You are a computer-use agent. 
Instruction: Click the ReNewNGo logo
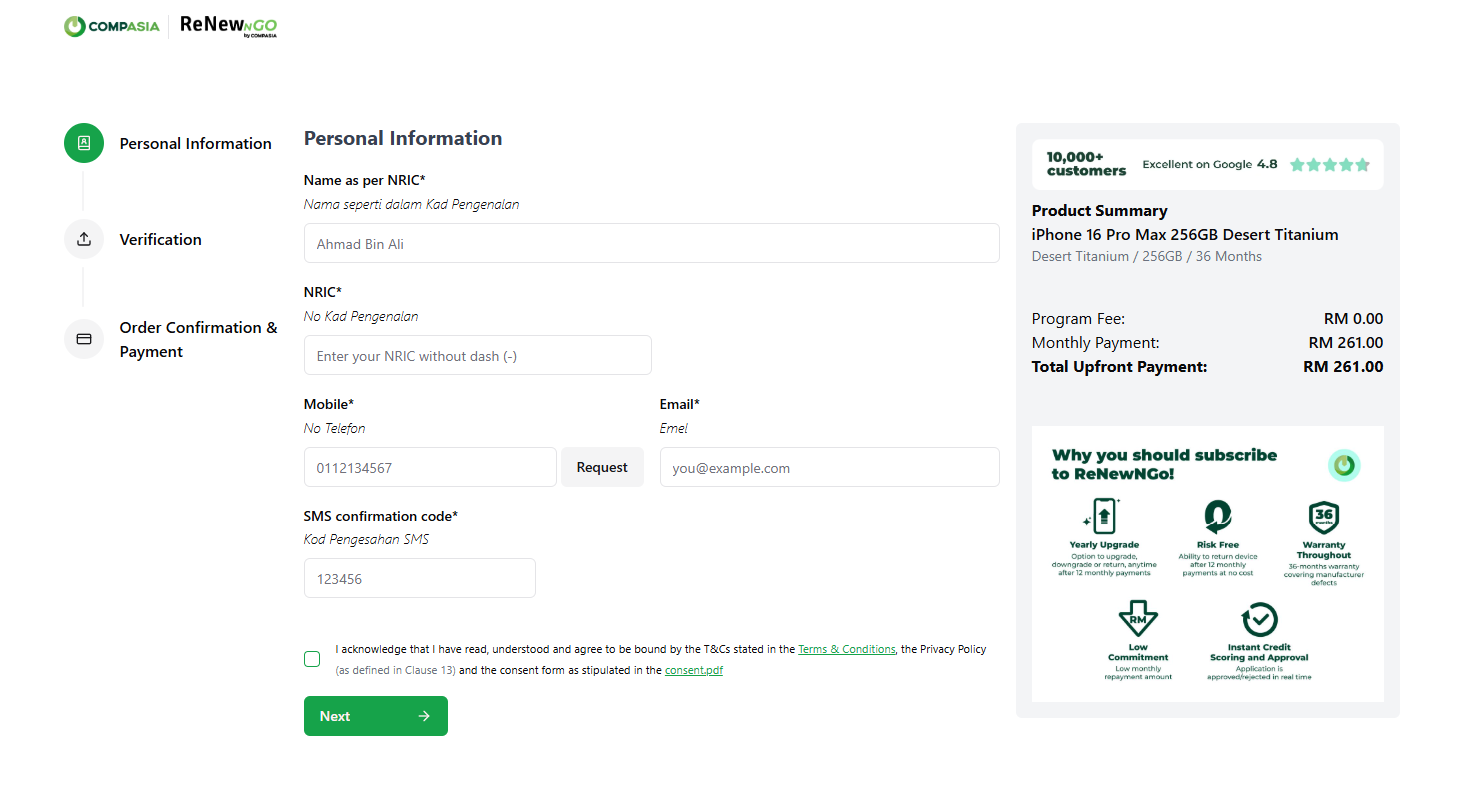(x=229, y=26)
